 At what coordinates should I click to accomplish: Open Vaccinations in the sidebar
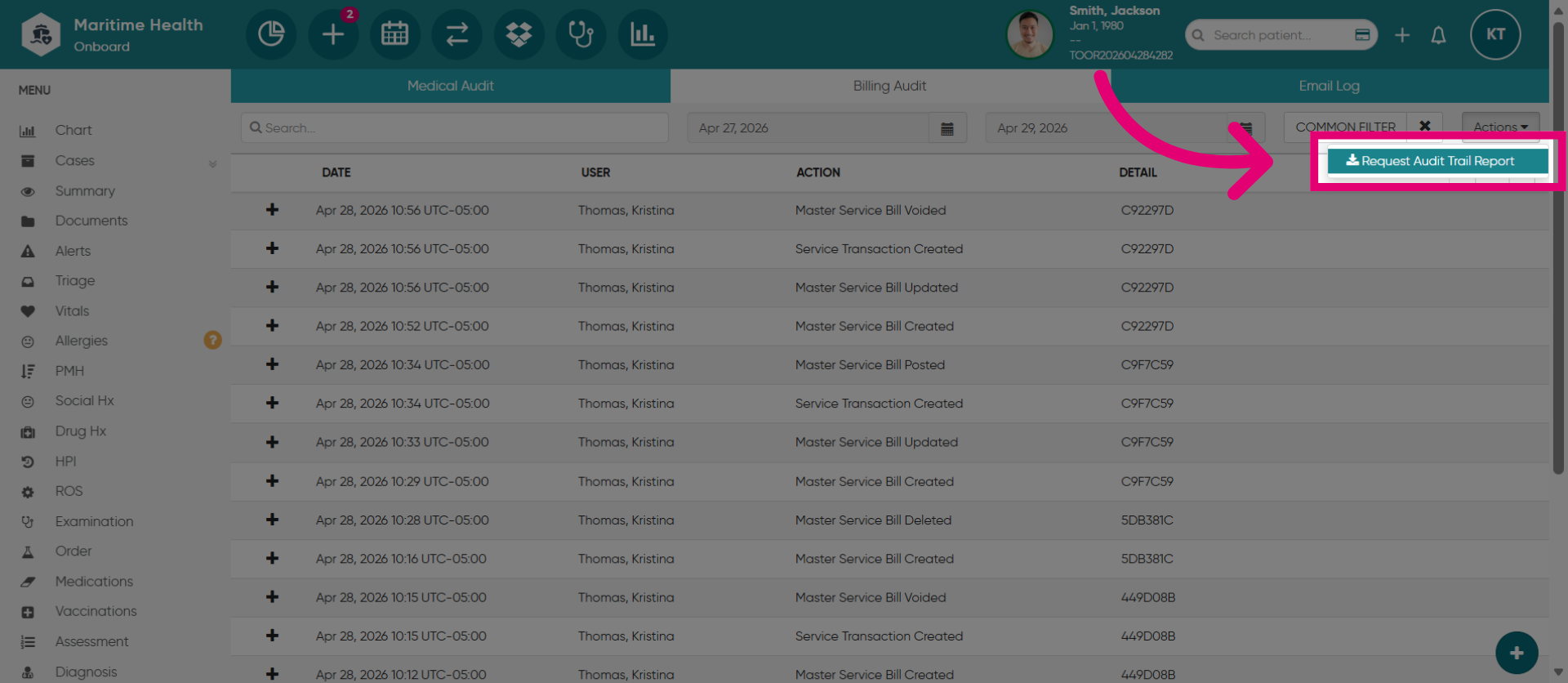tap(96, 611)
